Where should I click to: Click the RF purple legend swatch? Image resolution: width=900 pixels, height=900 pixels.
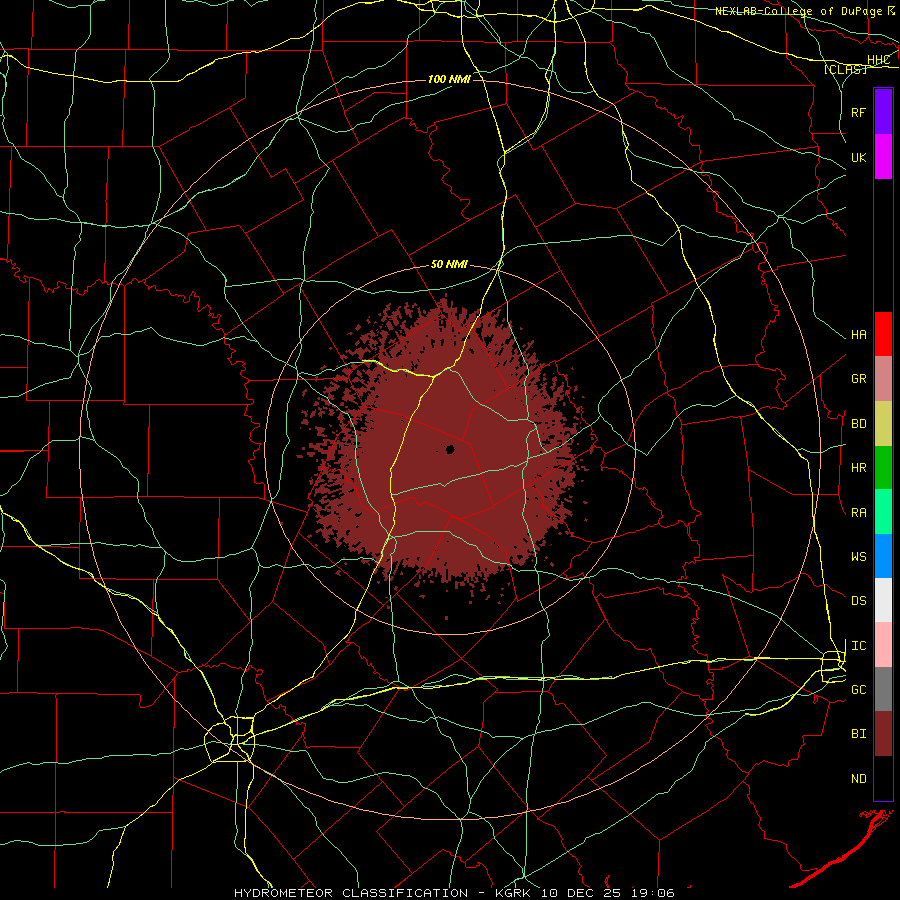(x=883, y=112)
